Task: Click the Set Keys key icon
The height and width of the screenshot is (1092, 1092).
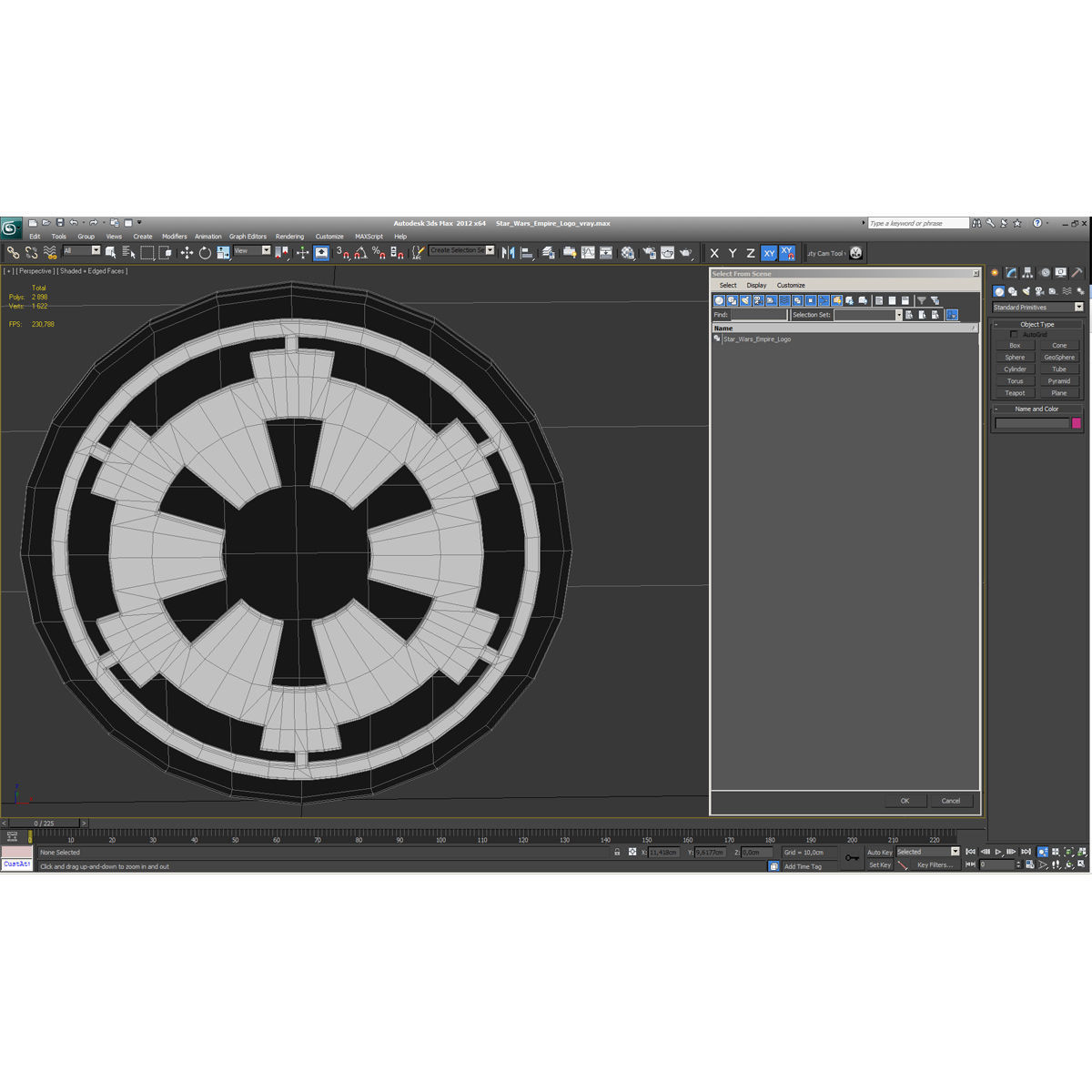Action: [x=852, y=857]
